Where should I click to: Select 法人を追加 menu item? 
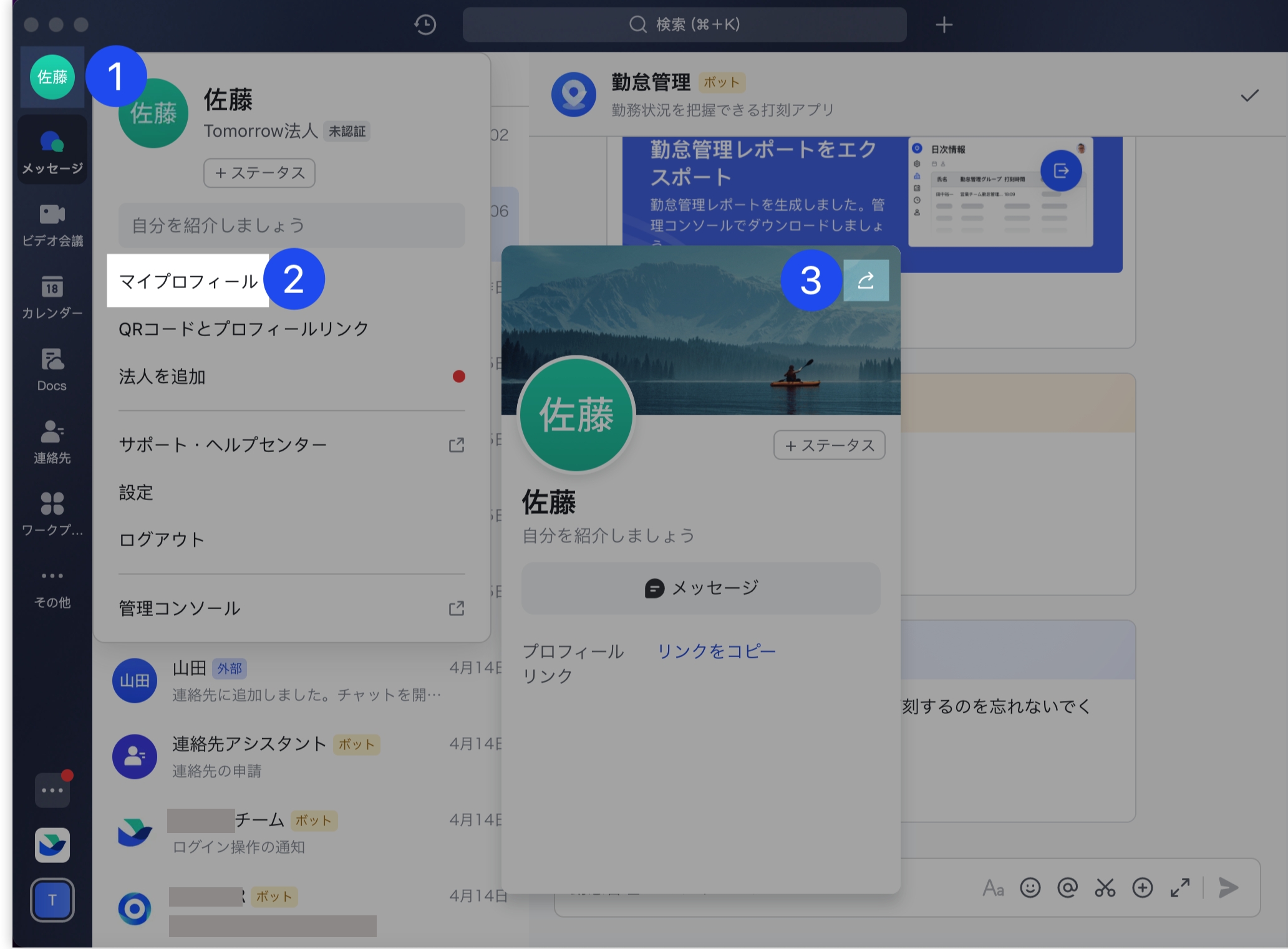pos(292,377)
